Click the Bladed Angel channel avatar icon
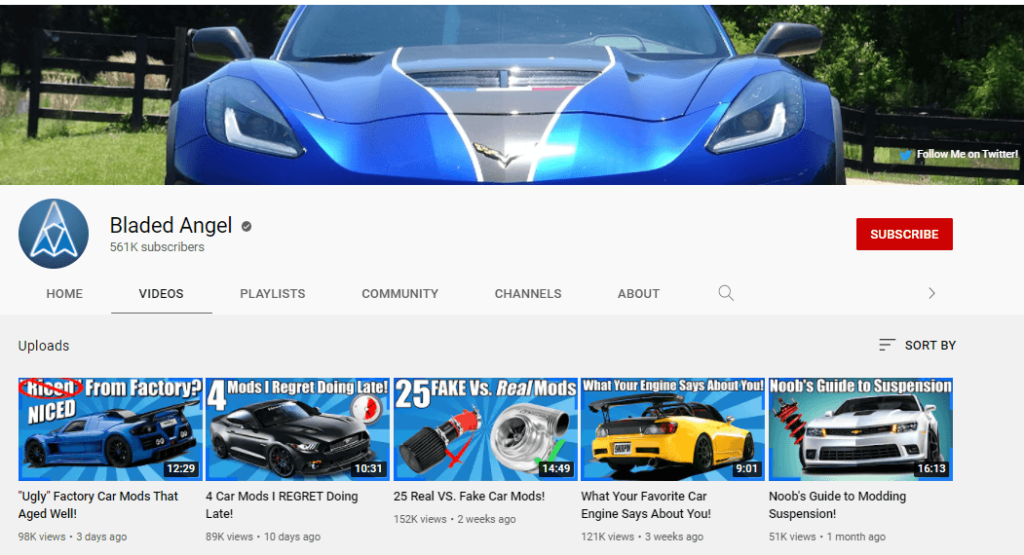 (x=53, y=234)
